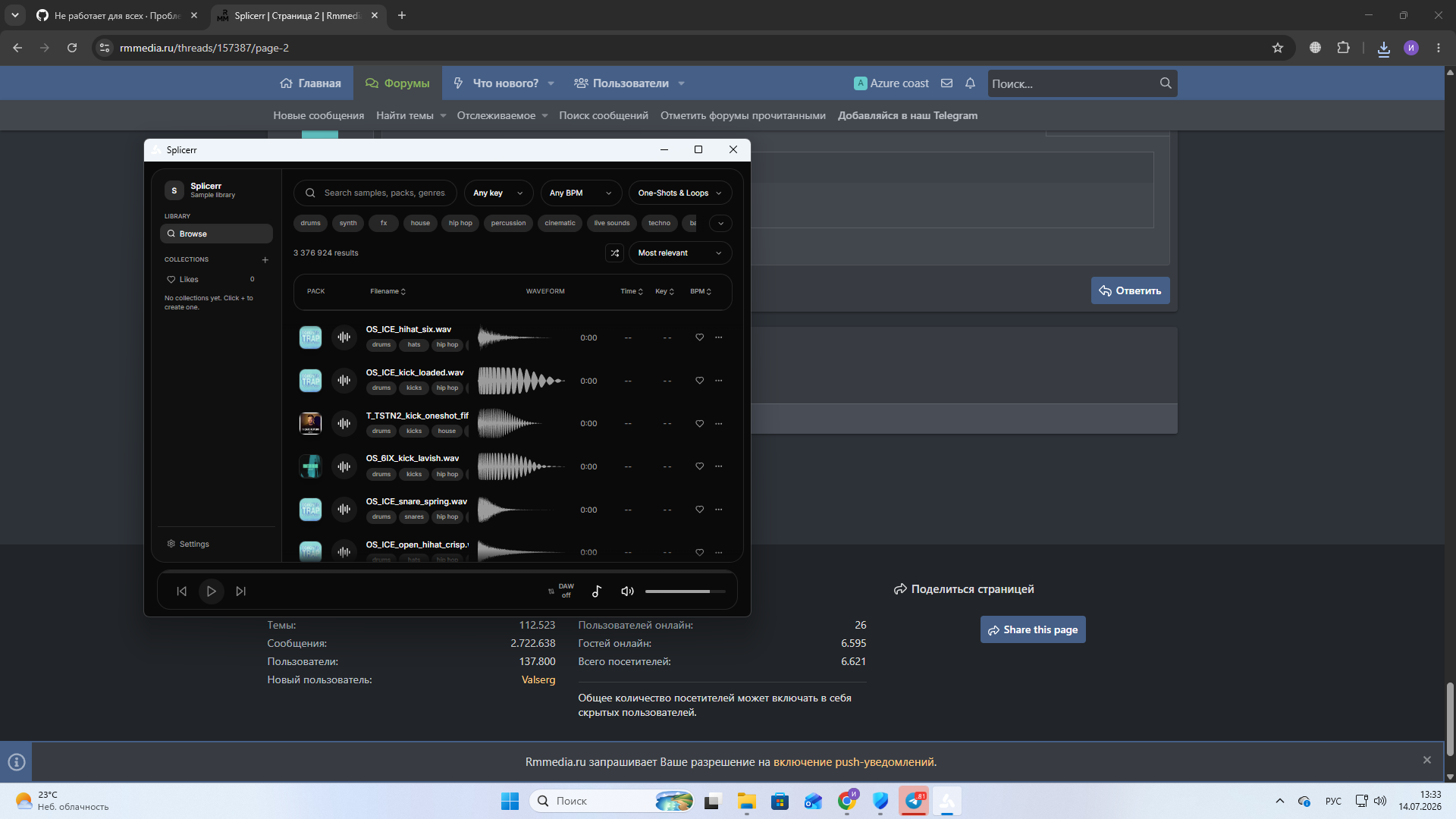This screenshot has height=819, width=1456.
Task: Open more options for T_TSTN2_kick_oneshot
Action: [719, 423]
